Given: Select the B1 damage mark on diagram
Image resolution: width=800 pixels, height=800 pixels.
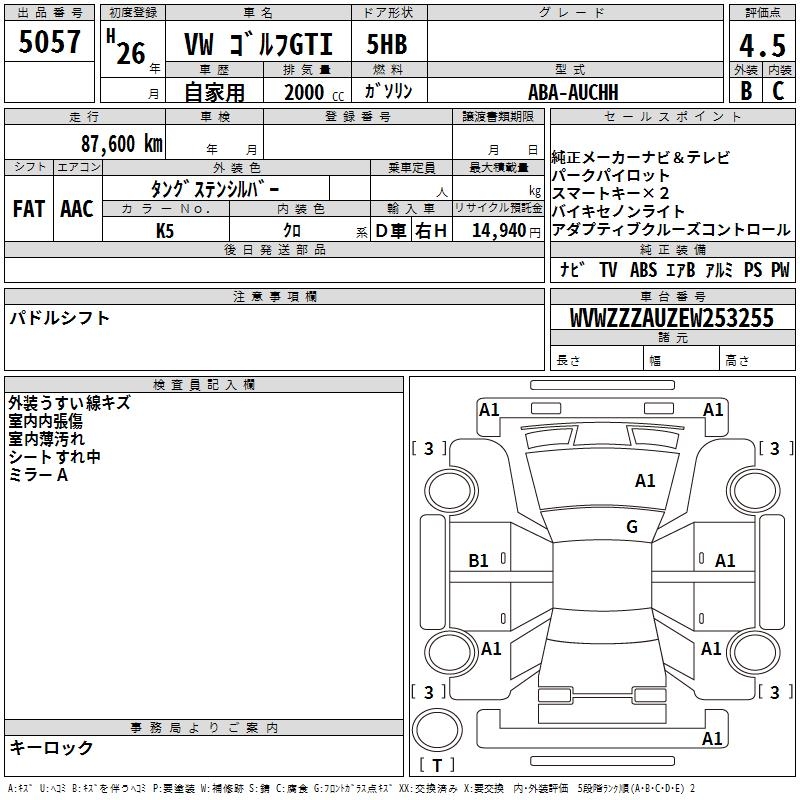Looking at the screenshot, I should coord(479,561).
